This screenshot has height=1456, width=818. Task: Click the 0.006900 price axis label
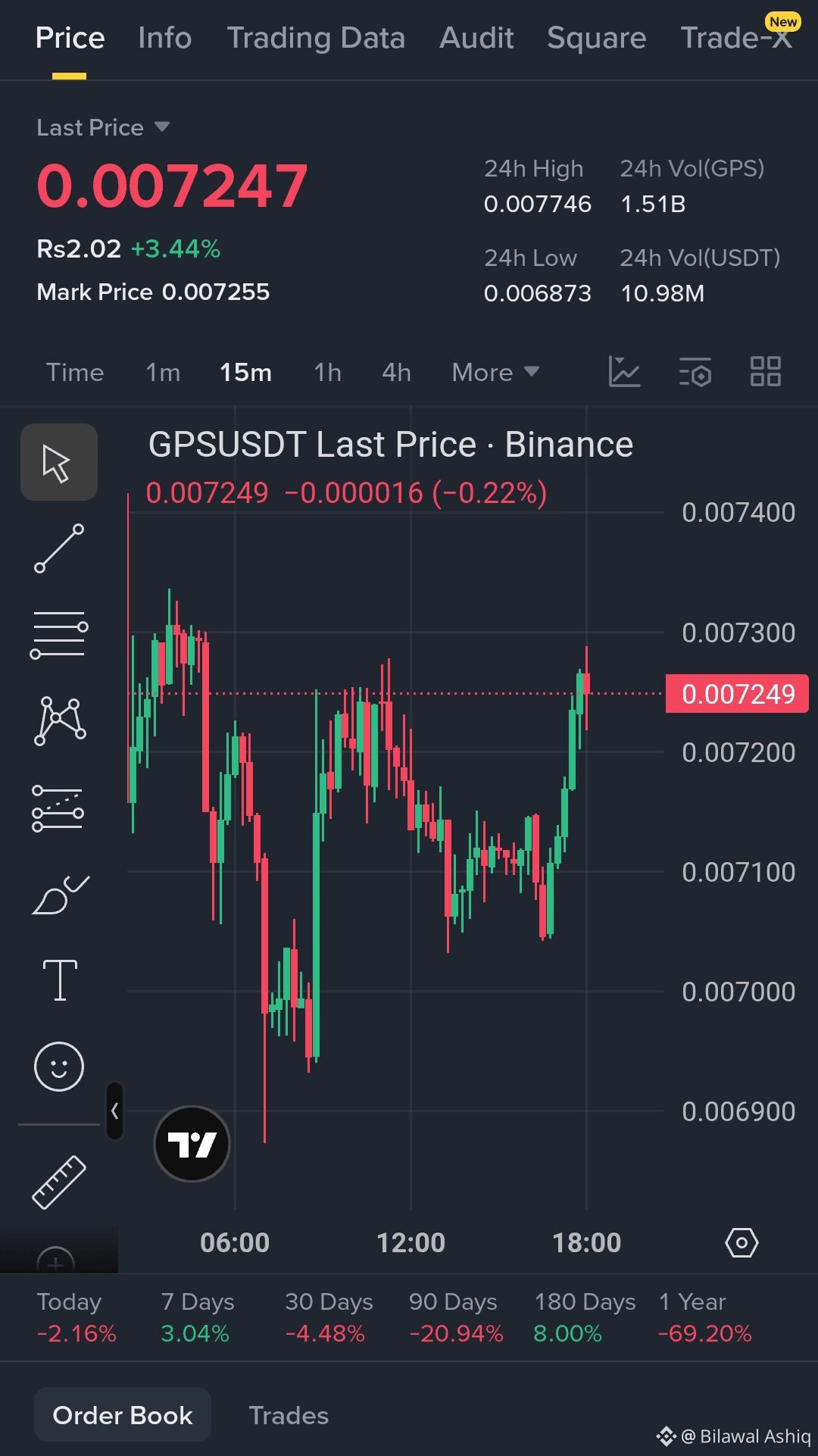pos(738,1112)
